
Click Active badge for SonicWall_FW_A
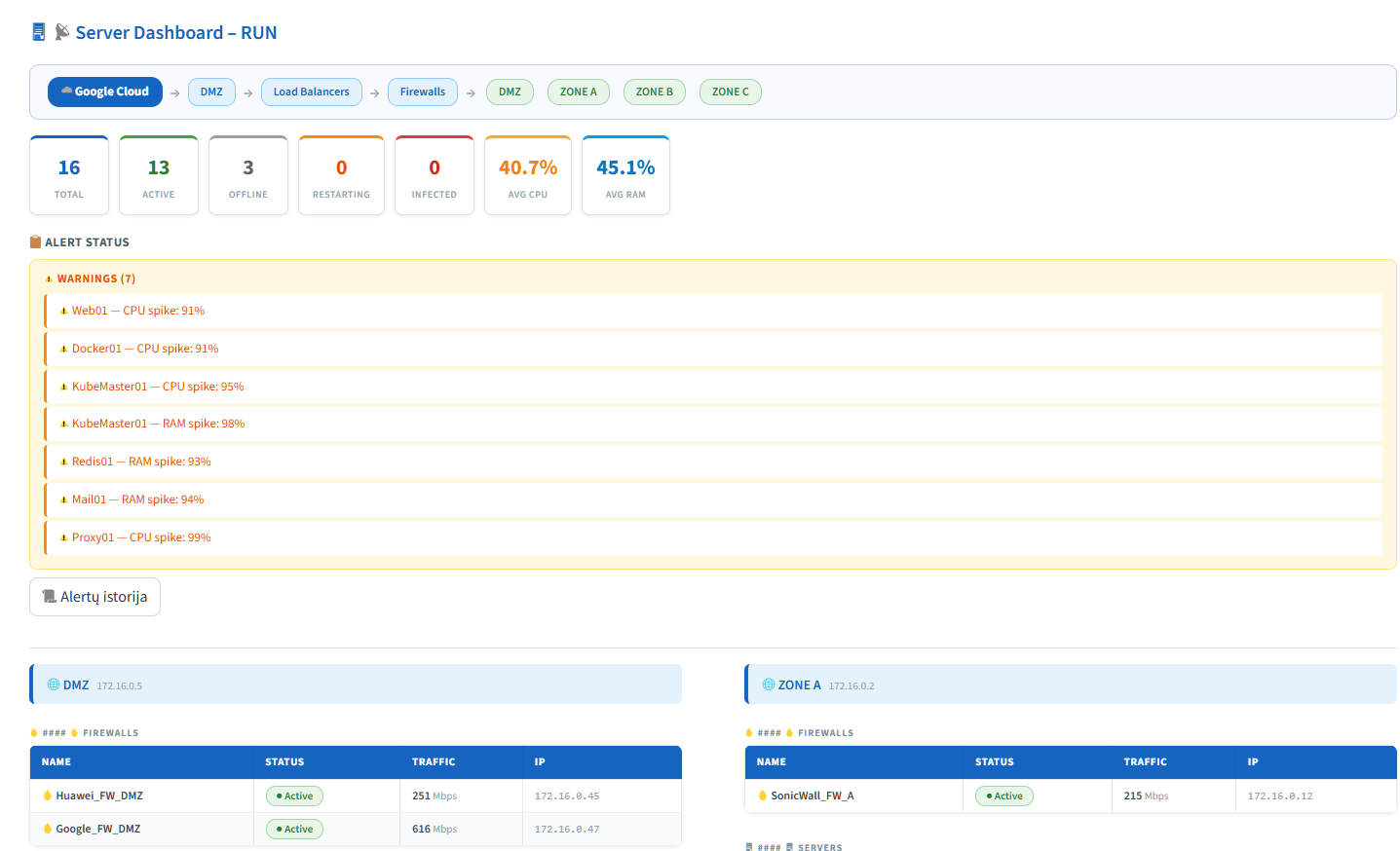[x=1004, y=795]
